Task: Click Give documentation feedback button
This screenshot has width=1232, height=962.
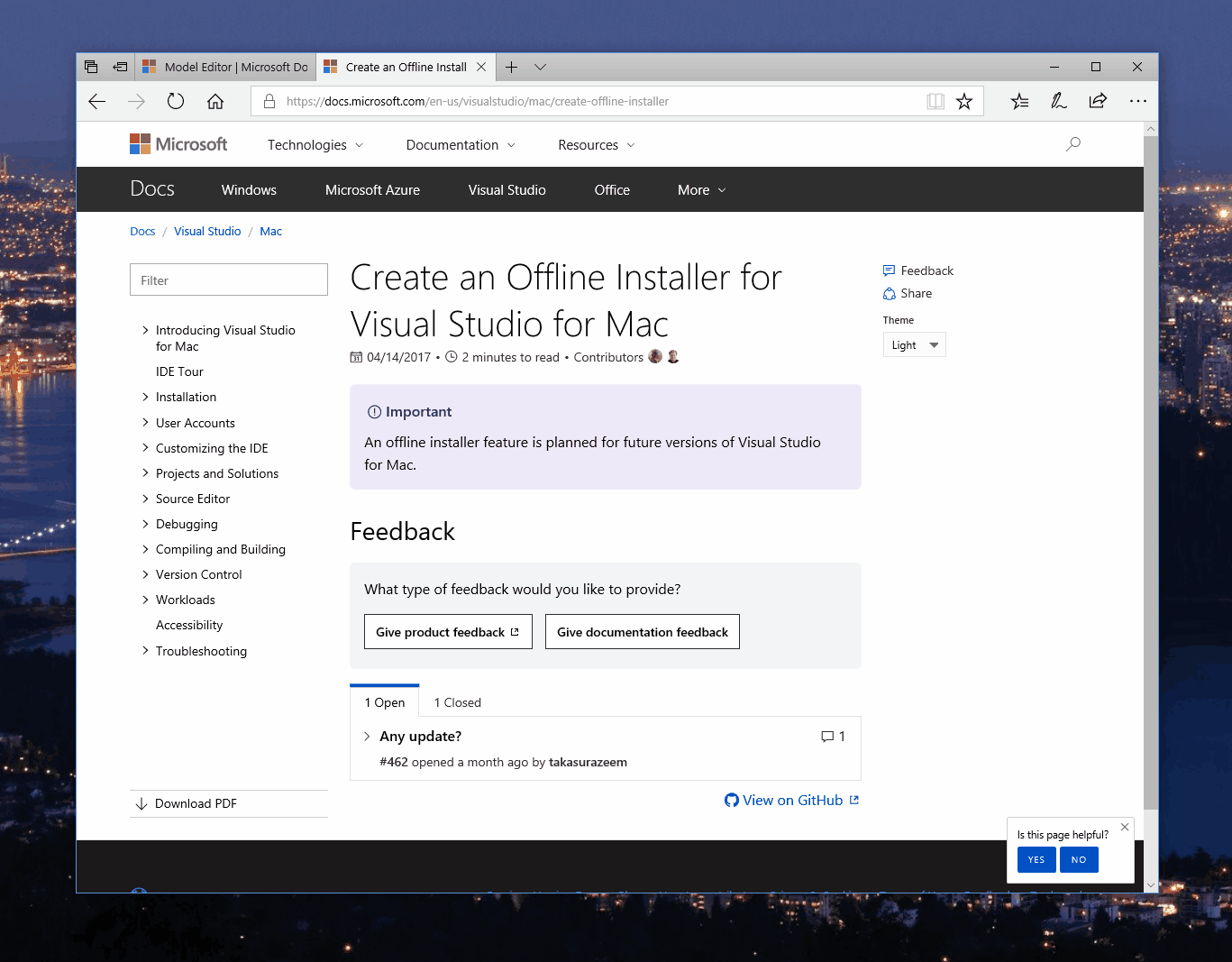Action: 642,632
